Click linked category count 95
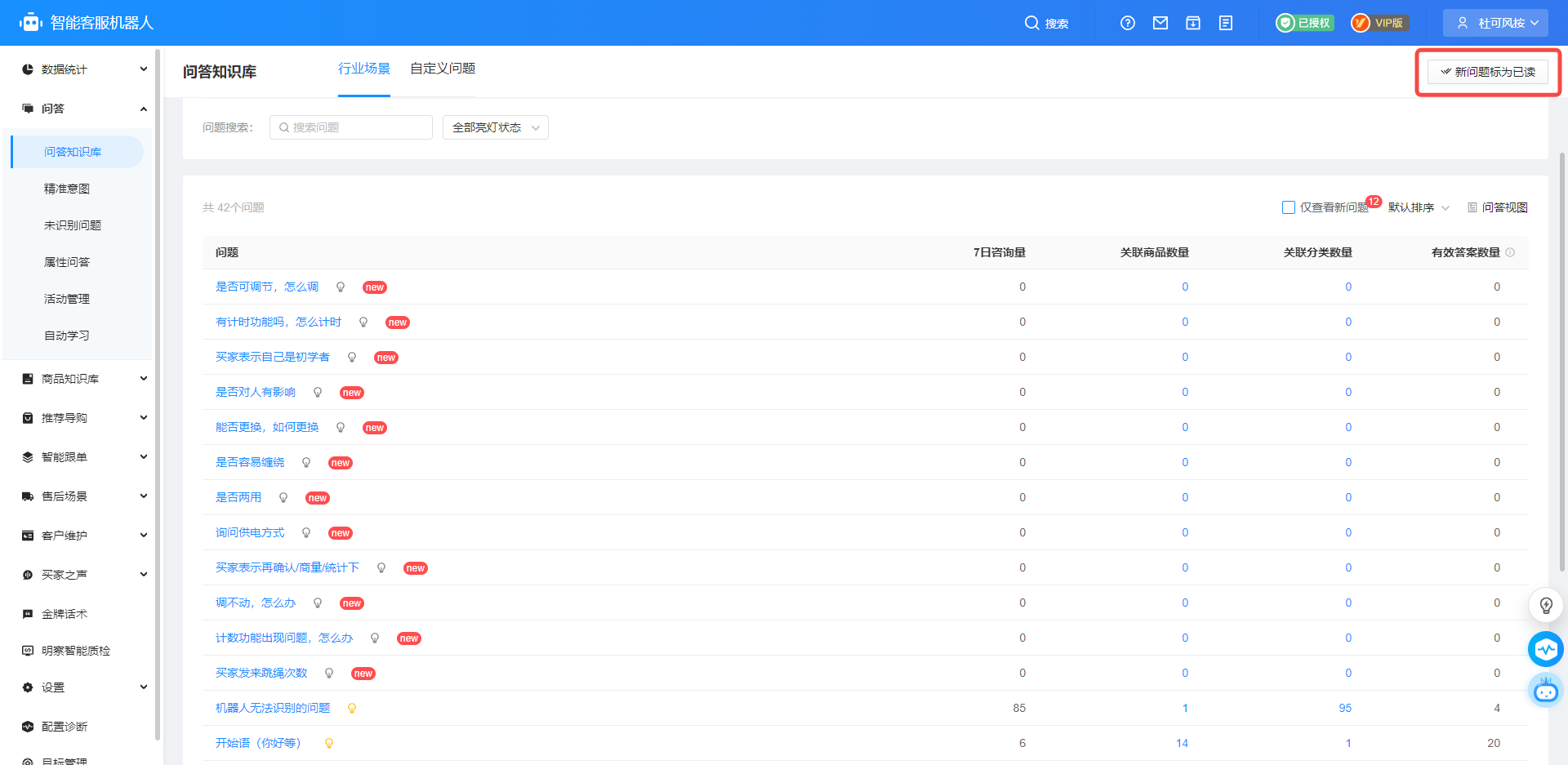The height and width of the screenshot is (765, 1568). (x=1345, y=708)
